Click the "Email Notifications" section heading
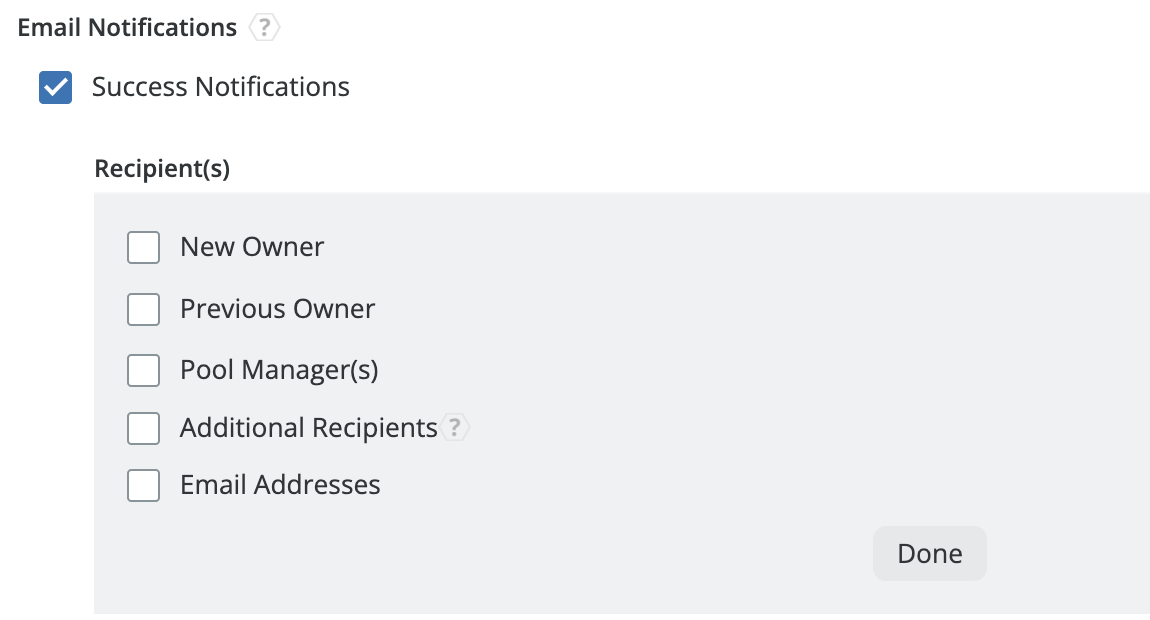 (x=127, y=28)
